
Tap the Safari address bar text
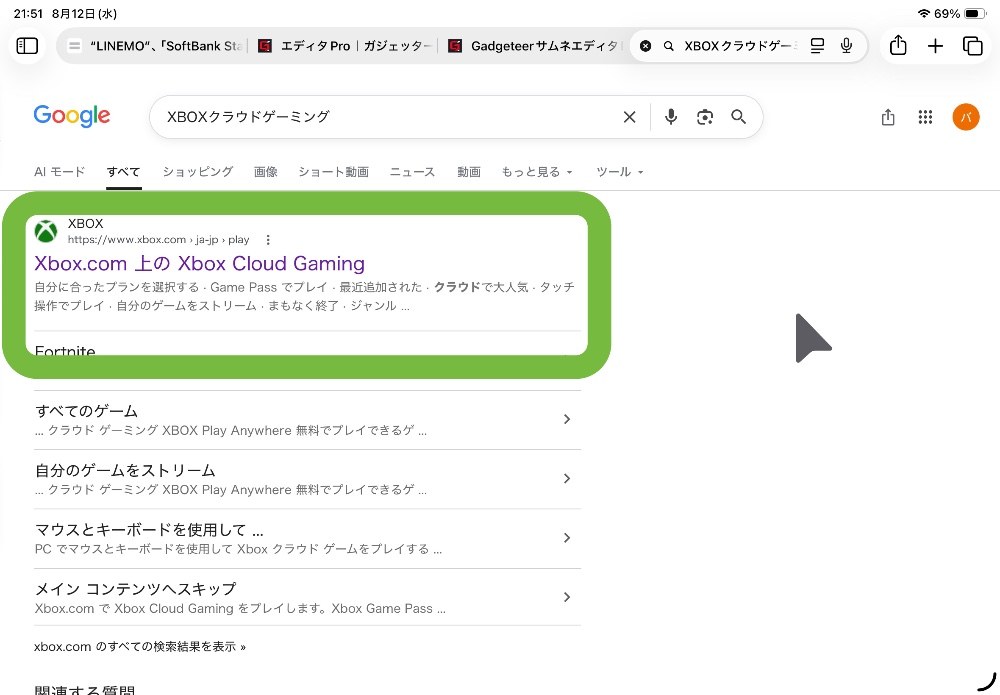[x=740, y=46]
